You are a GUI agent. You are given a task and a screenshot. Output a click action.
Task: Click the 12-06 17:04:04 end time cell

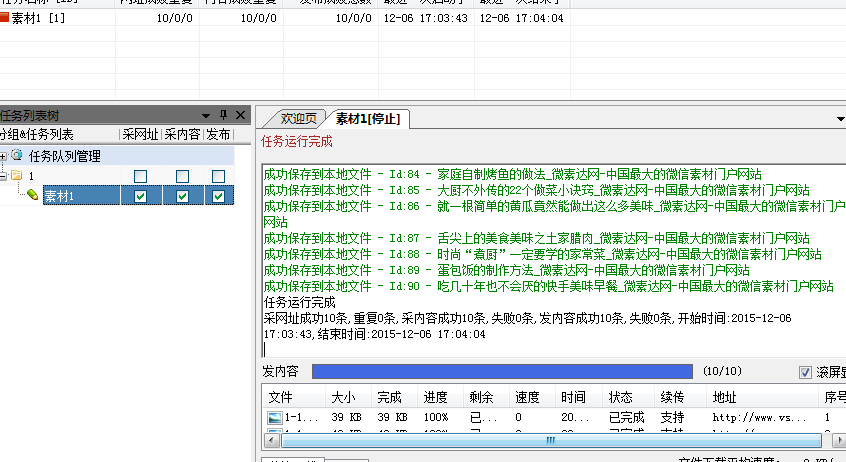tap(522, 18)
